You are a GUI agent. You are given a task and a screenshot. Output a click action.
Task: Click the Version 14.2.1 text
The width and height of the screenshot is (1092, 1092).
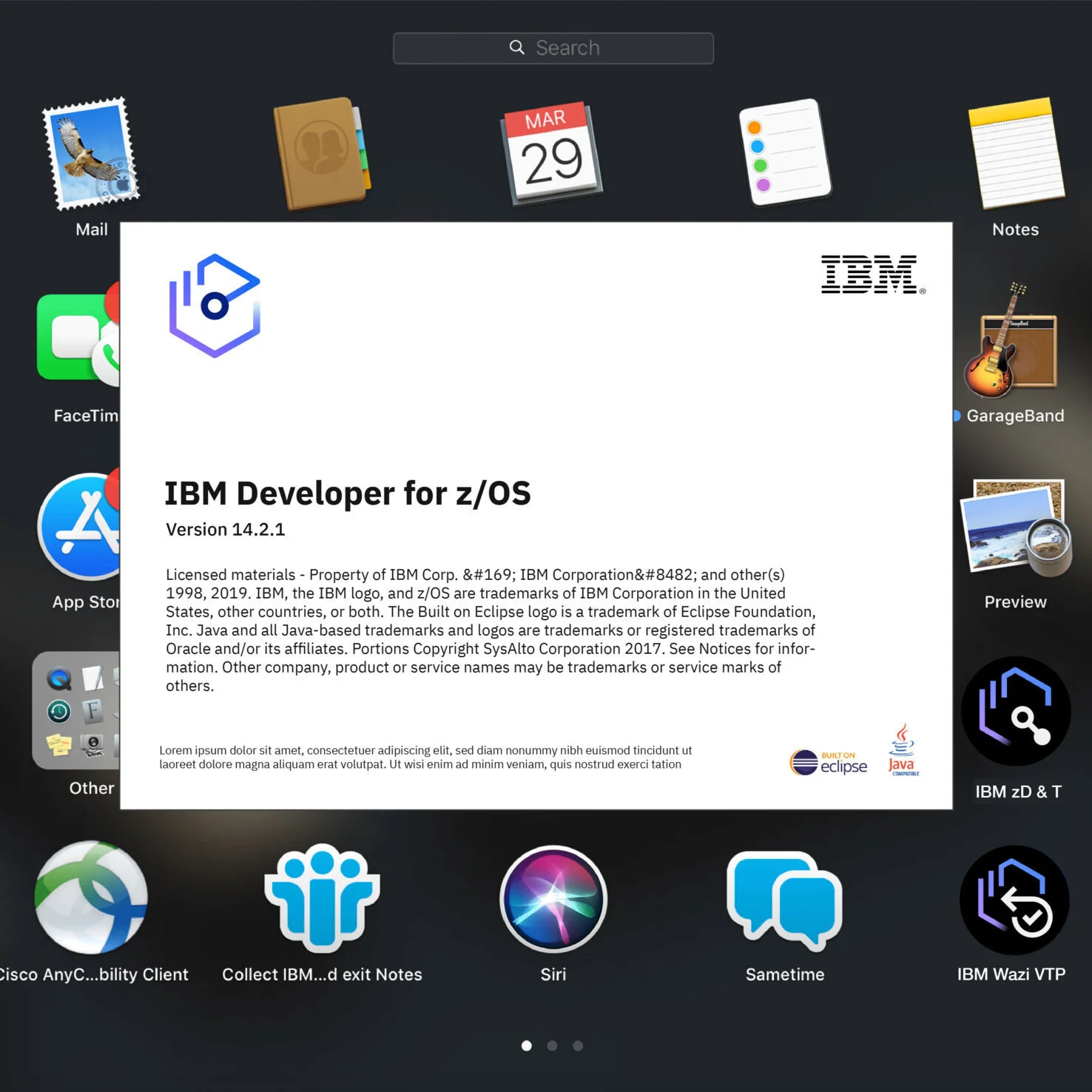pyautogui.click(x=225, y=530)
